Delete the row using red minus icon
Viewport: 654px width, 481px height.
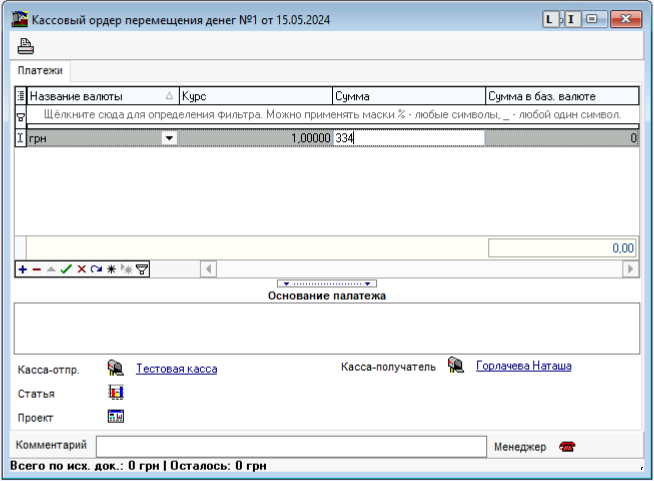[x=37, y=268]
